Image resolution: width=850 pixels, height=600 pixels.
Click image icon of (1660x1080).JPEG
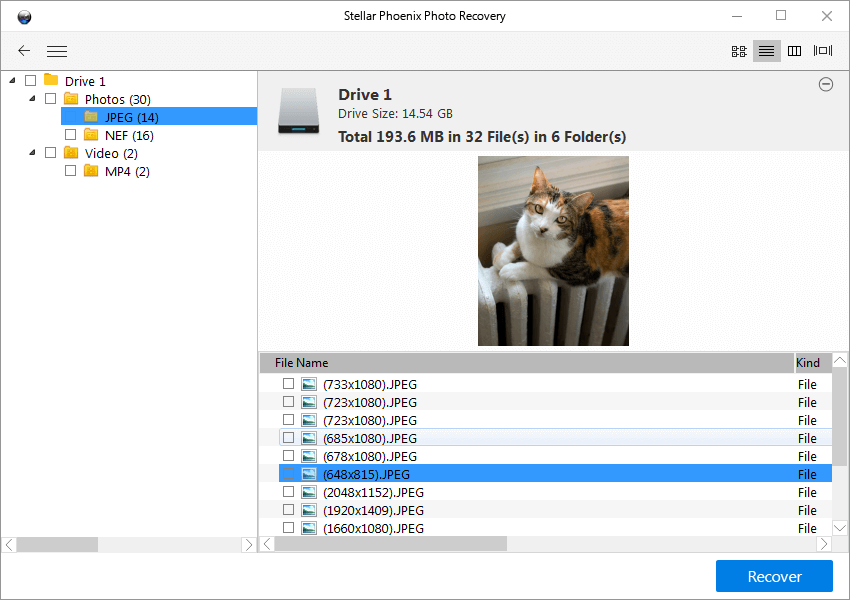point(309,528)
